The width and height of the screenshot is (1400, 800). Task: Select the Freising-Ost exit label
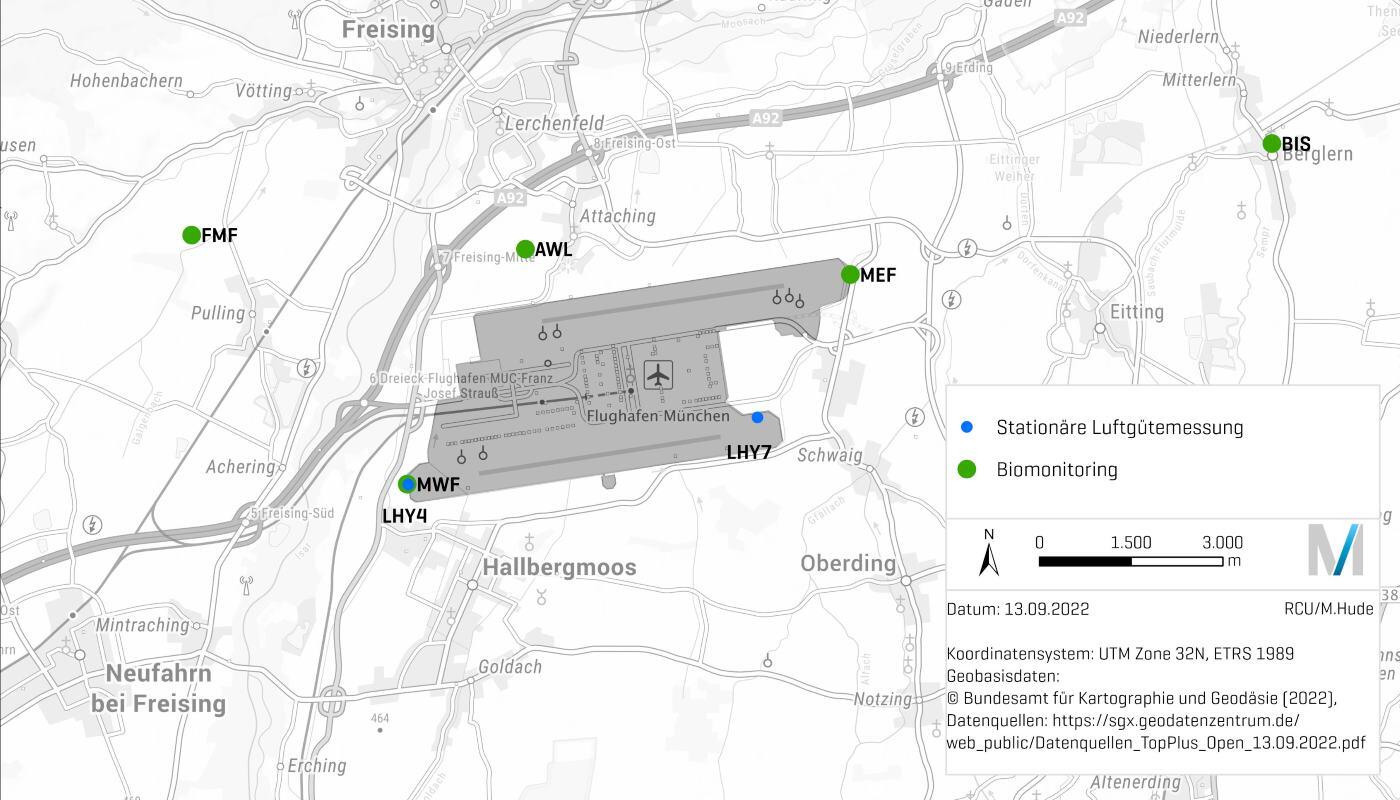[634, 143]
